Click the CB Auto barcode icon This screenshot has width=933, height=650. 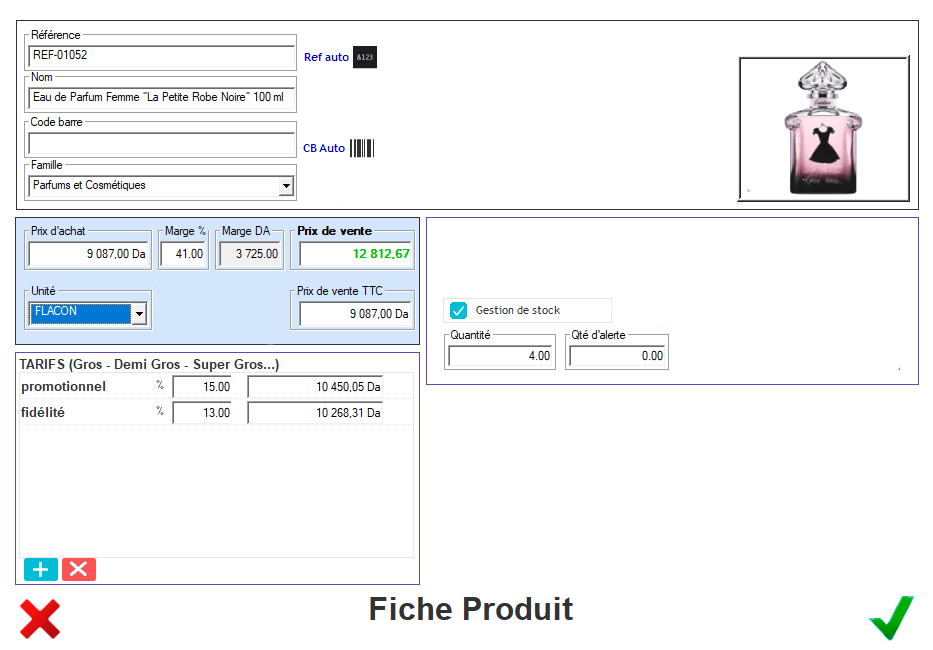[x=362, y=148]
